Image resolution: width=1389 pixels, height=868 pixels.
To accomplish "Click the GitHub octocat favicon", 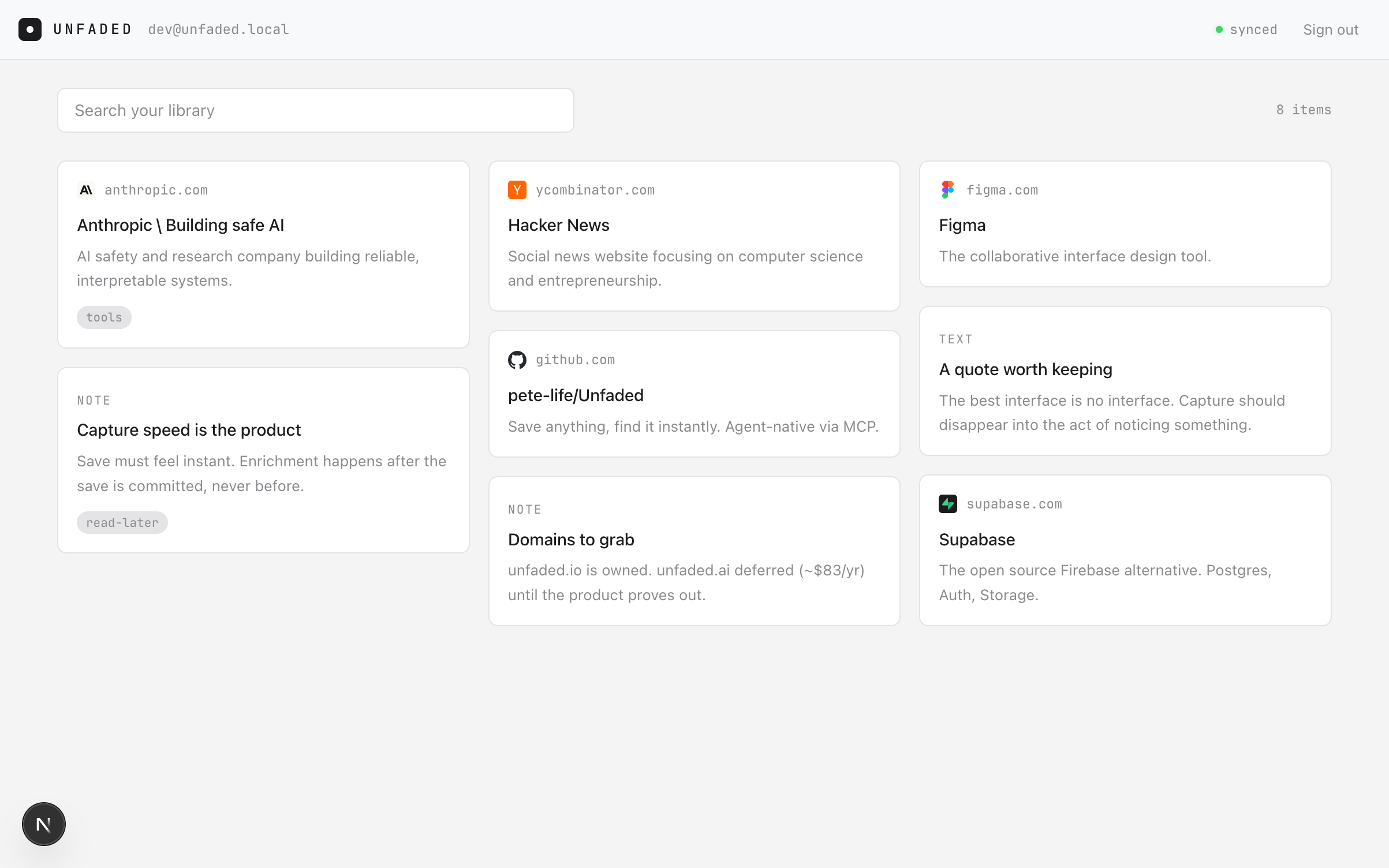I will 517,360.
